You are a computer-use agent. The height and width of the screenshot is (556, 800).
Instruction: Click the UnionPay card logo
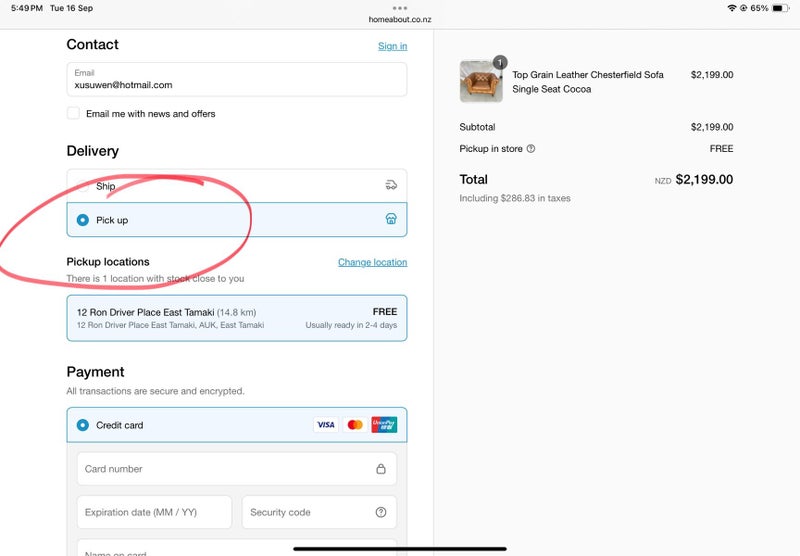tap(384, 425)
